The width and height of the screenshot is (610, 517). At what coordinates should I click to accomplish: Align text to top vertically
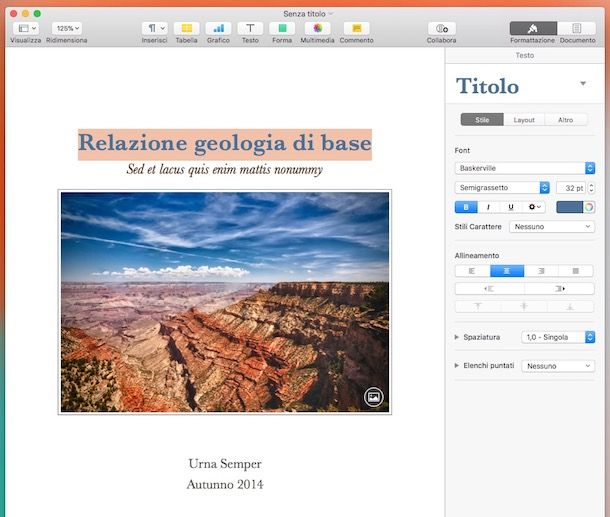478,307
